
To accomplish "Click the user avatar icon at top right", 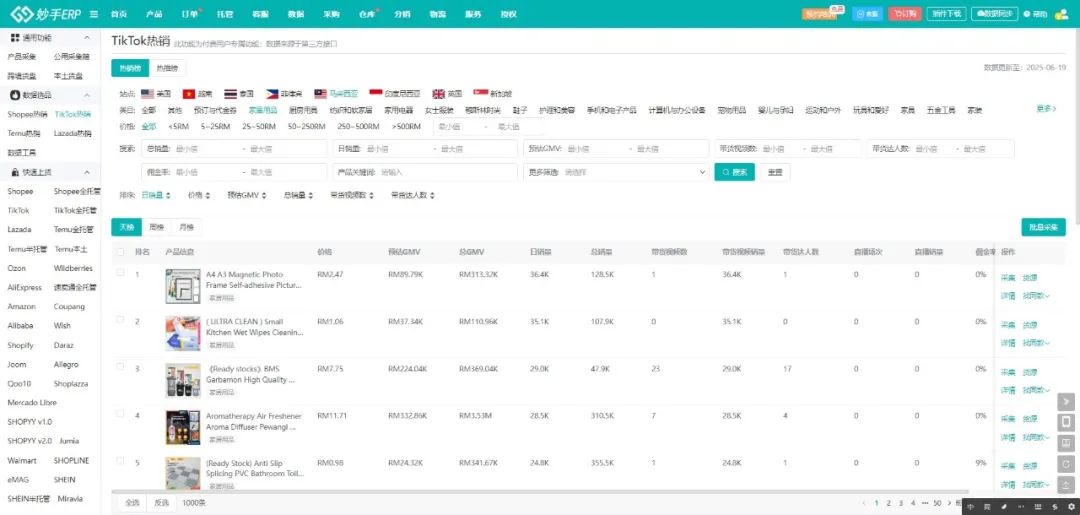I will [1061, 14].
